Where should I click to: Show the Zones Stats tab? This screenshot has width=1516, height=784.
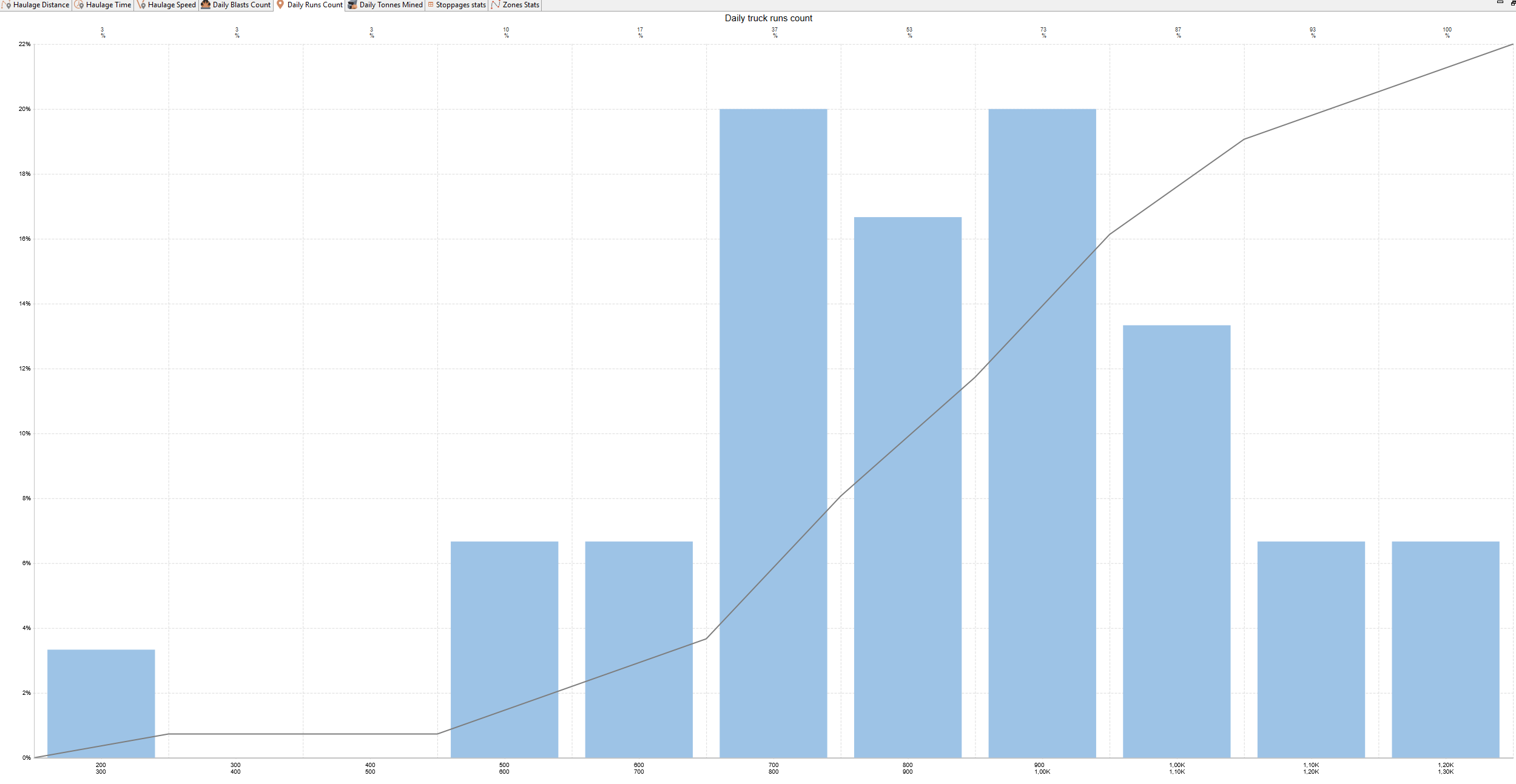tap(516, 5)
